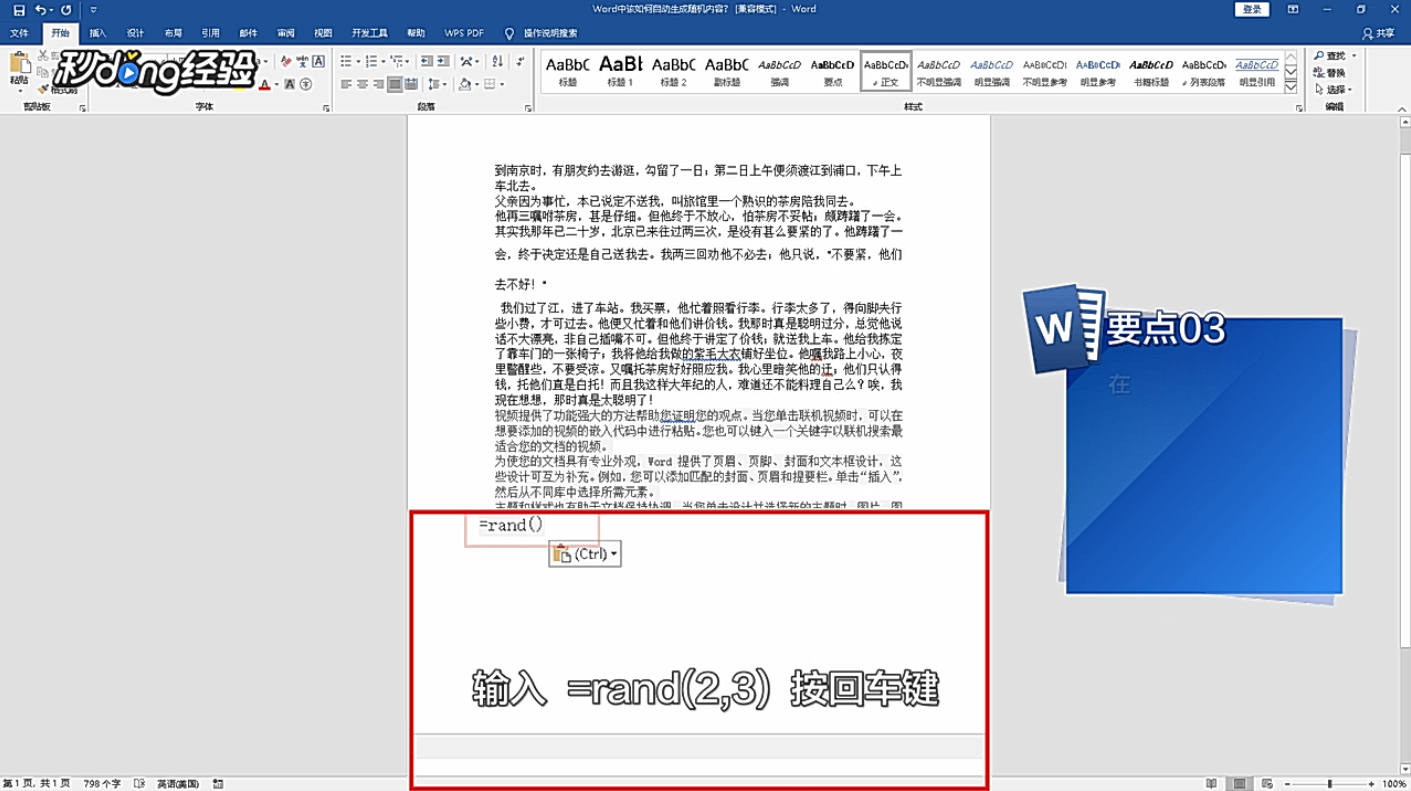
Task: Apply numbered list formatting
Action: [x=370, y=60]
